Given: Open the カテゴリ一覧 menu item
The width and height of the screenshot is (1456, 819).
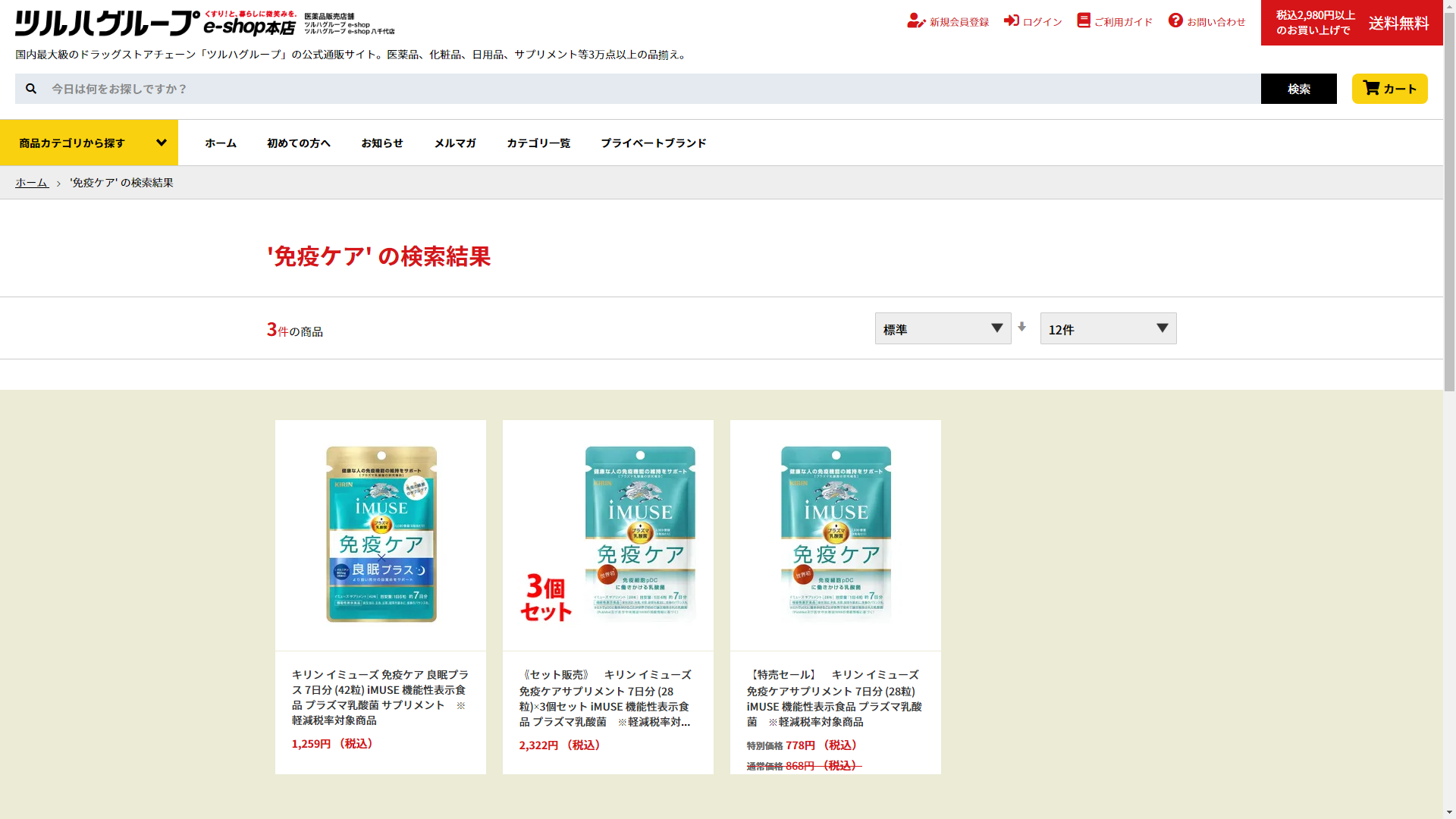Looking at the screenshot, I should [538, 143].
